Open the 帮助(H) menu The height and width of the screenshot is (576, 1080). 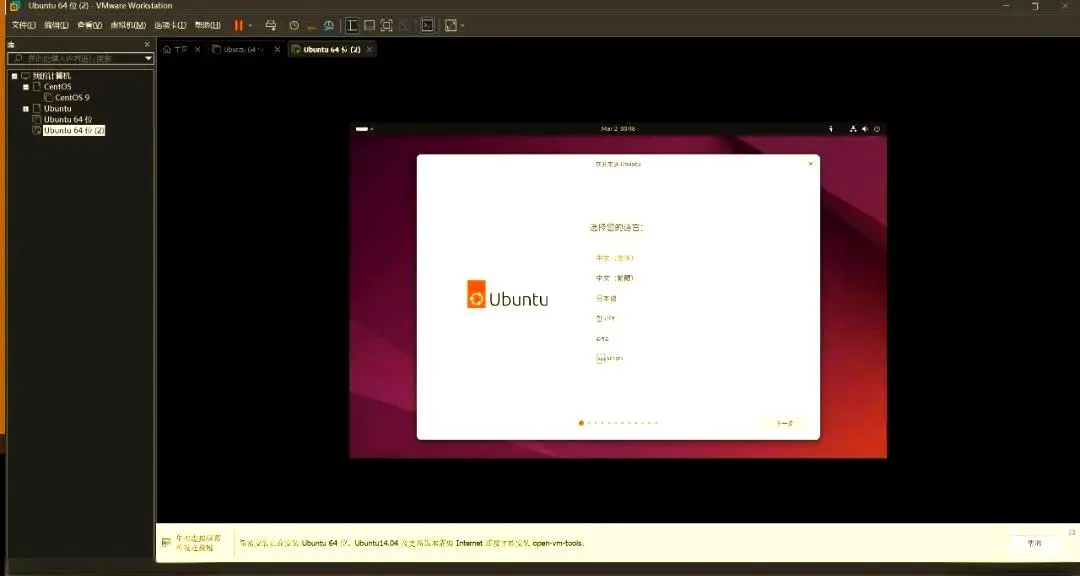pos(207,25)
